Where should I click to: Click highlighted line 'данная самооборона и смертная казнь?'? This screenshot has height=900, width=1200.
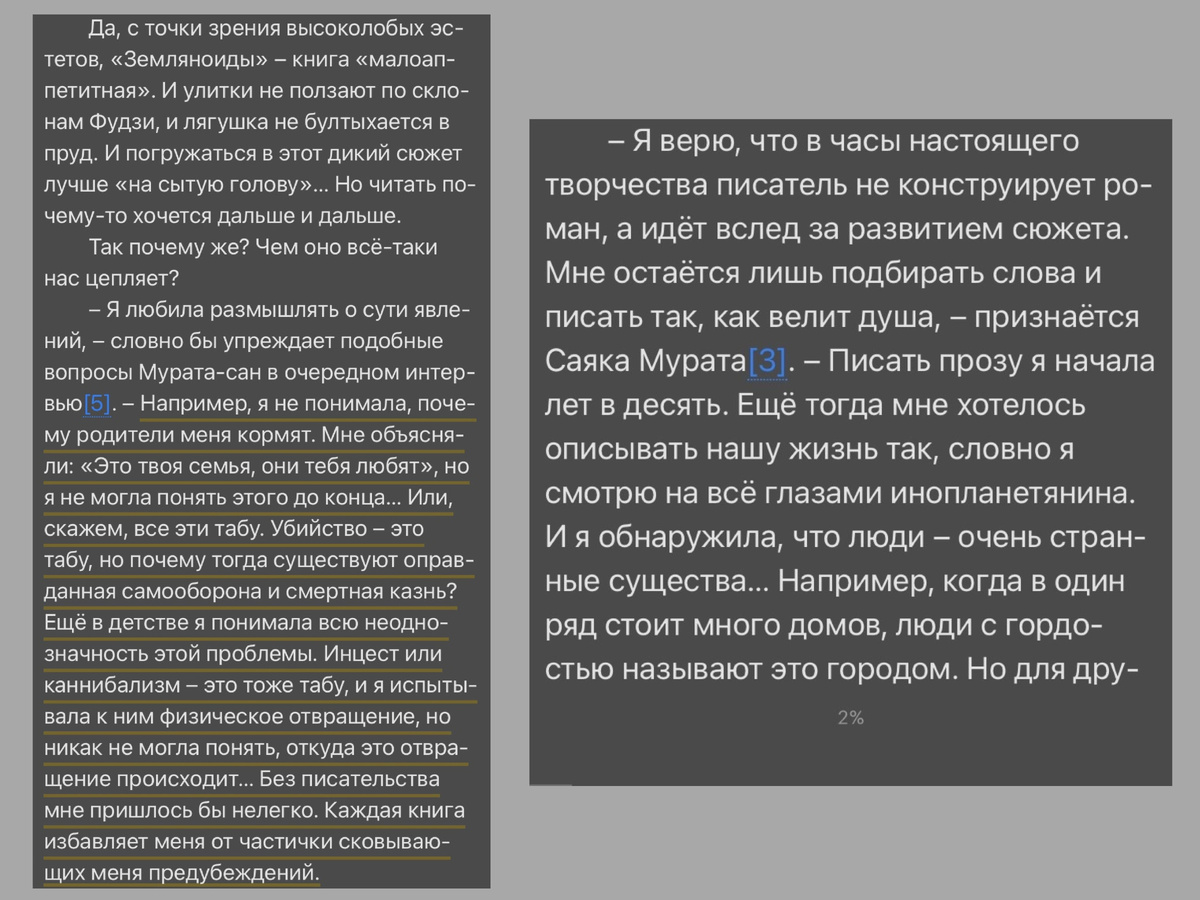click(250, 592)
